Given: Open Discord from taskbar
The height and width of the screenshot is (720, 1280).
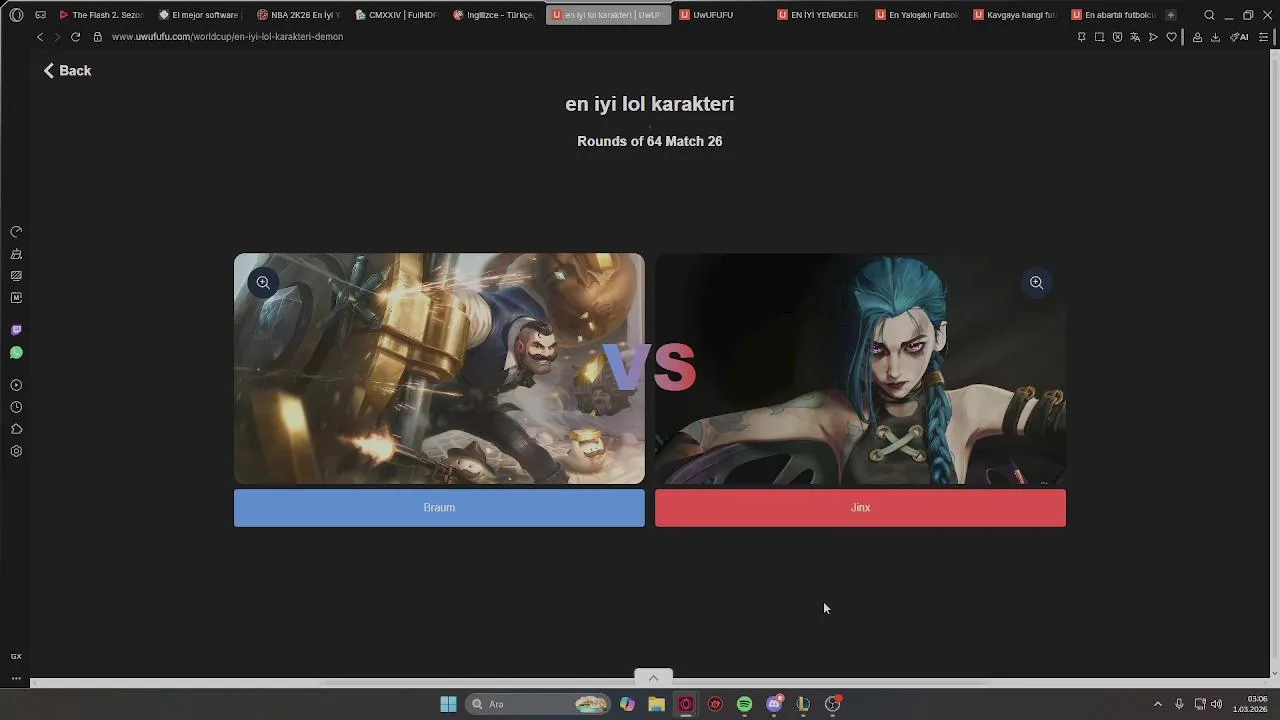Looking at the screenshot, I should pos(774,704).
